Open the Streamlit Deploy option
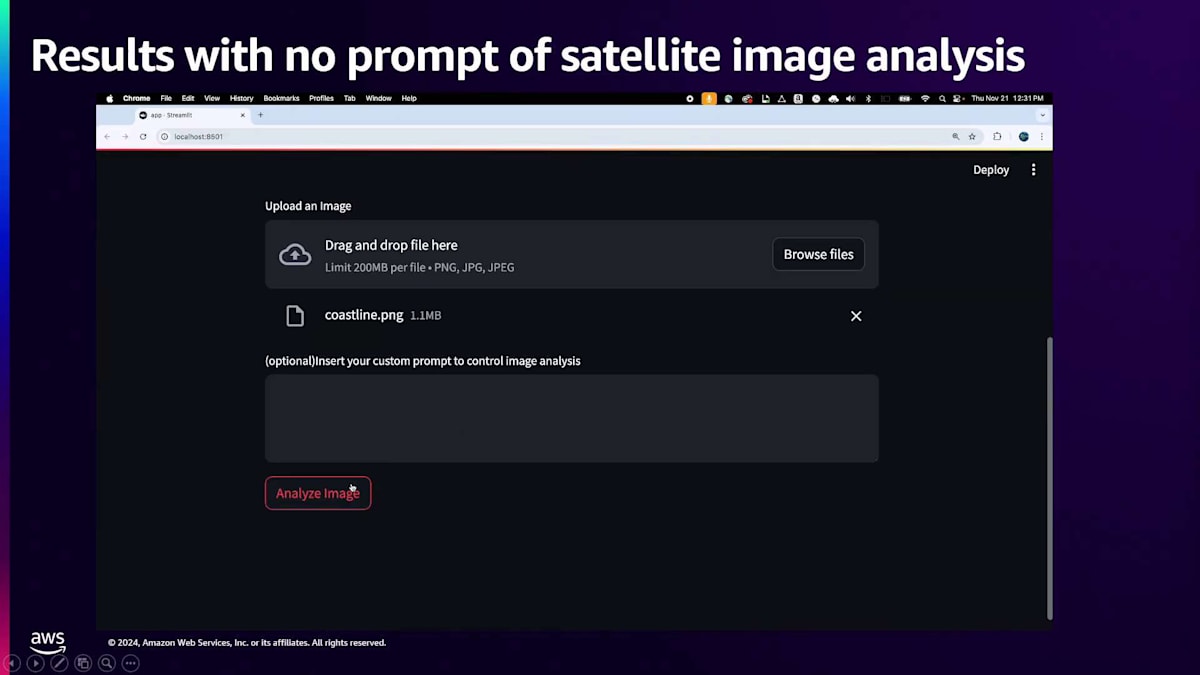 tap(991, 170)
